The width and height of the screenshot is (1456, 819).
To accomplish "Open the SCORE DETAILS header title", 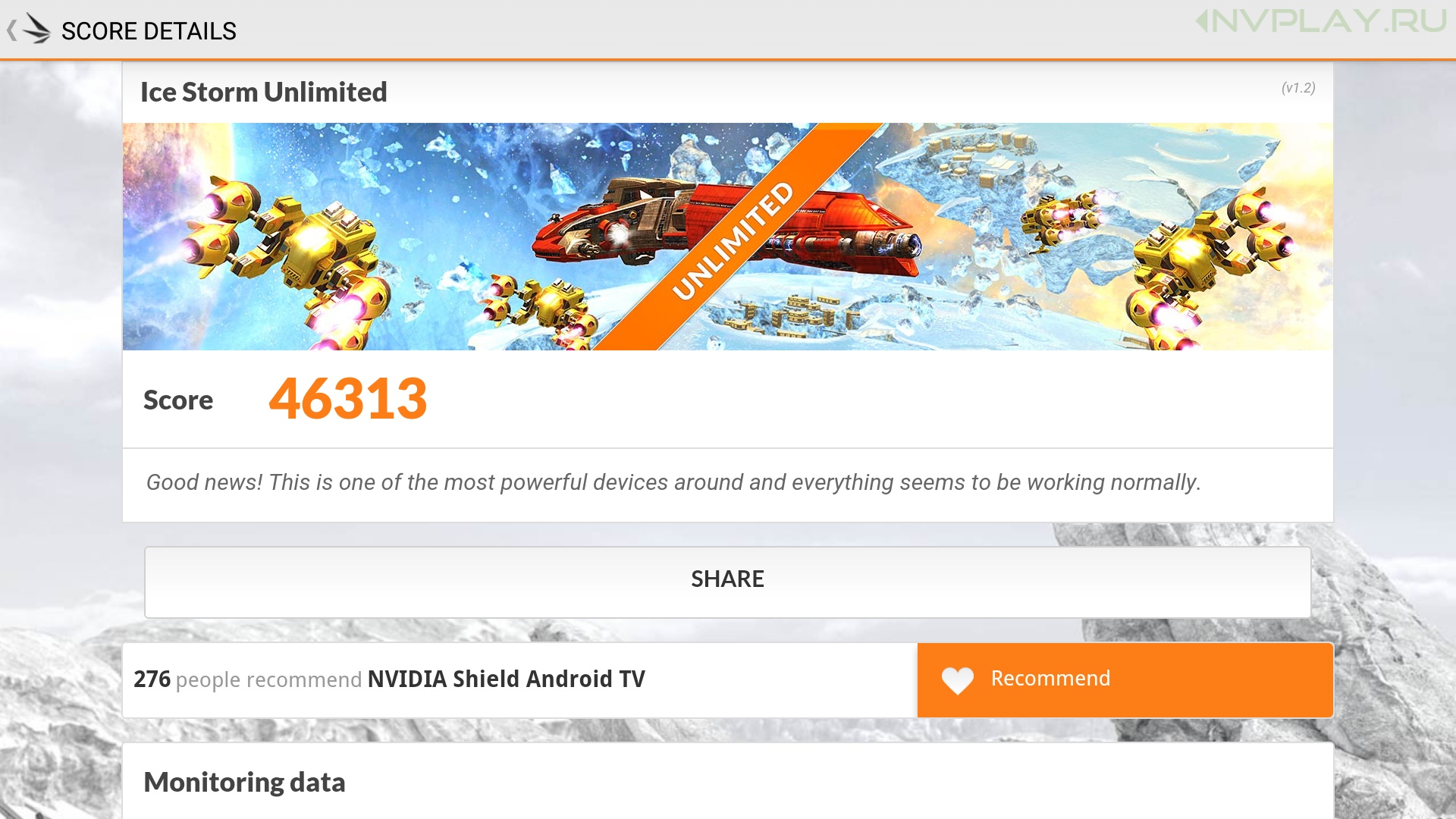I will (x=149, y=31).
